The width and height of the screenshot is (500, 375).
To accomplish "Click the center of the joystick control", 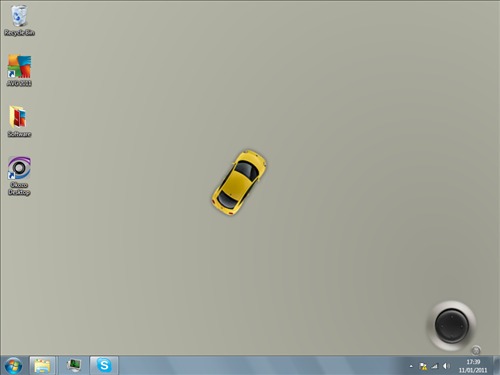I will (452, 326).
